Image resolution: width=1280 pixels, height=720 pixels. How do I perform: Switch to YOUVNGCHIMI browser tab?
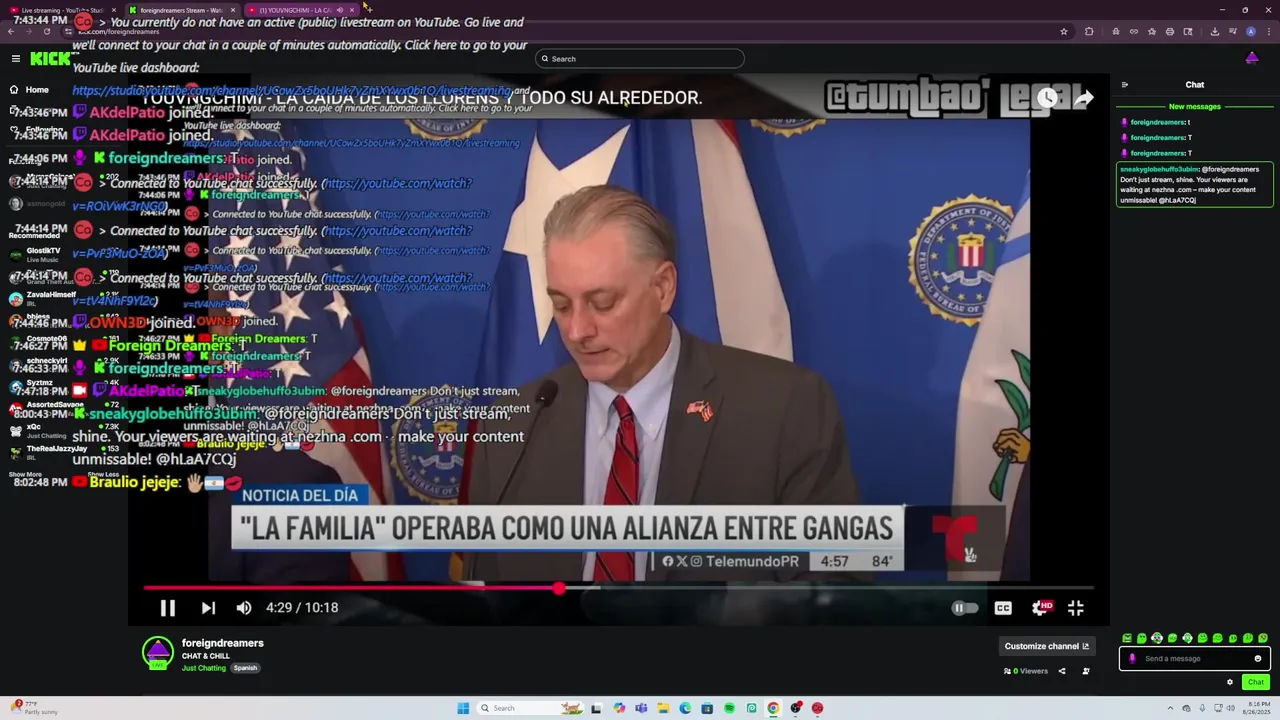(x=300, y=10)
